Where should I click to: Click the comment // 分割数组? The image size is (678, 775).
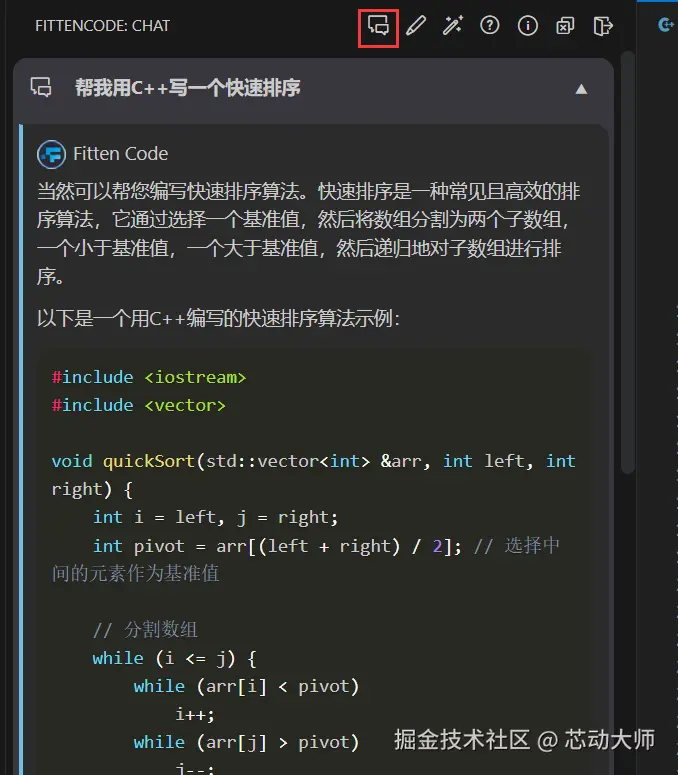coord(145,630)
